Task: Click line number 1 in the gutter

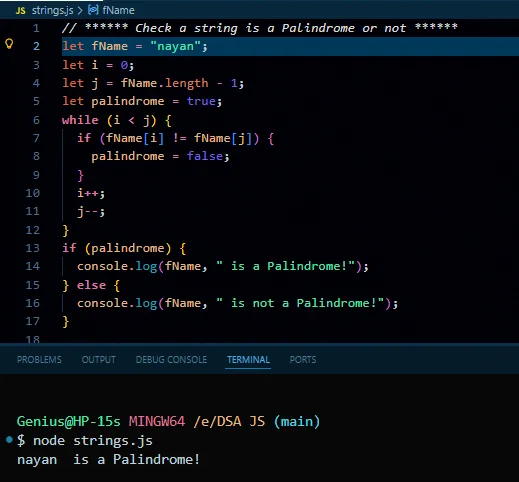Action: [36, 28]
